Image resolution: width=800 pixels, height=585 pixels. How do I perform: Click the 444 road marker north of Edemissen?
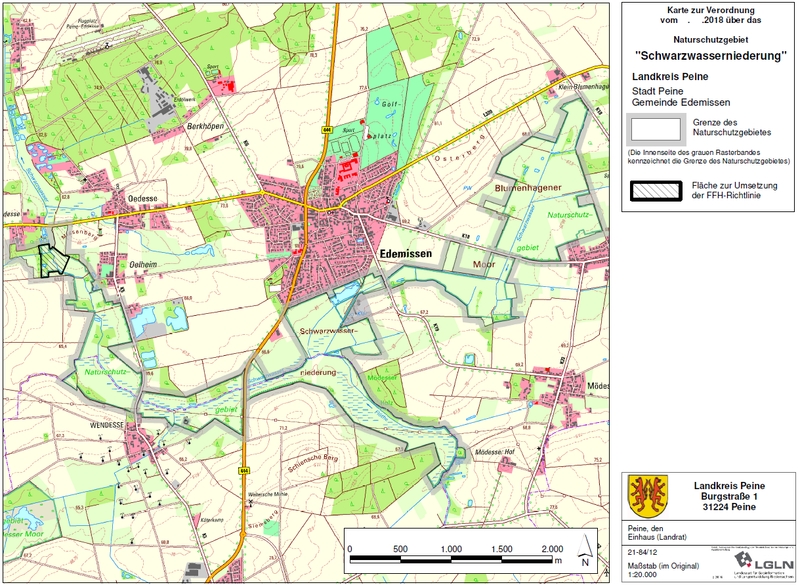click(x=327, y=129)
